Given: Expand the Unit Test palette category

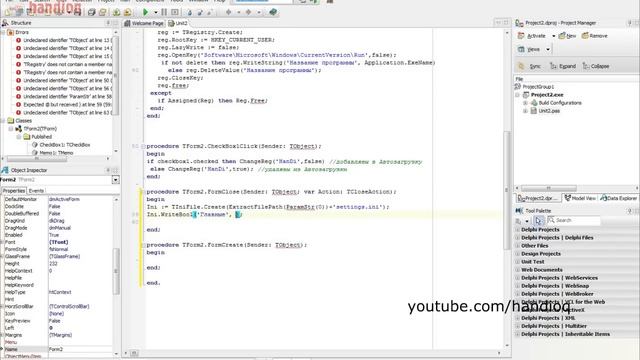Looking at the screenshot, I should (518, 262).
